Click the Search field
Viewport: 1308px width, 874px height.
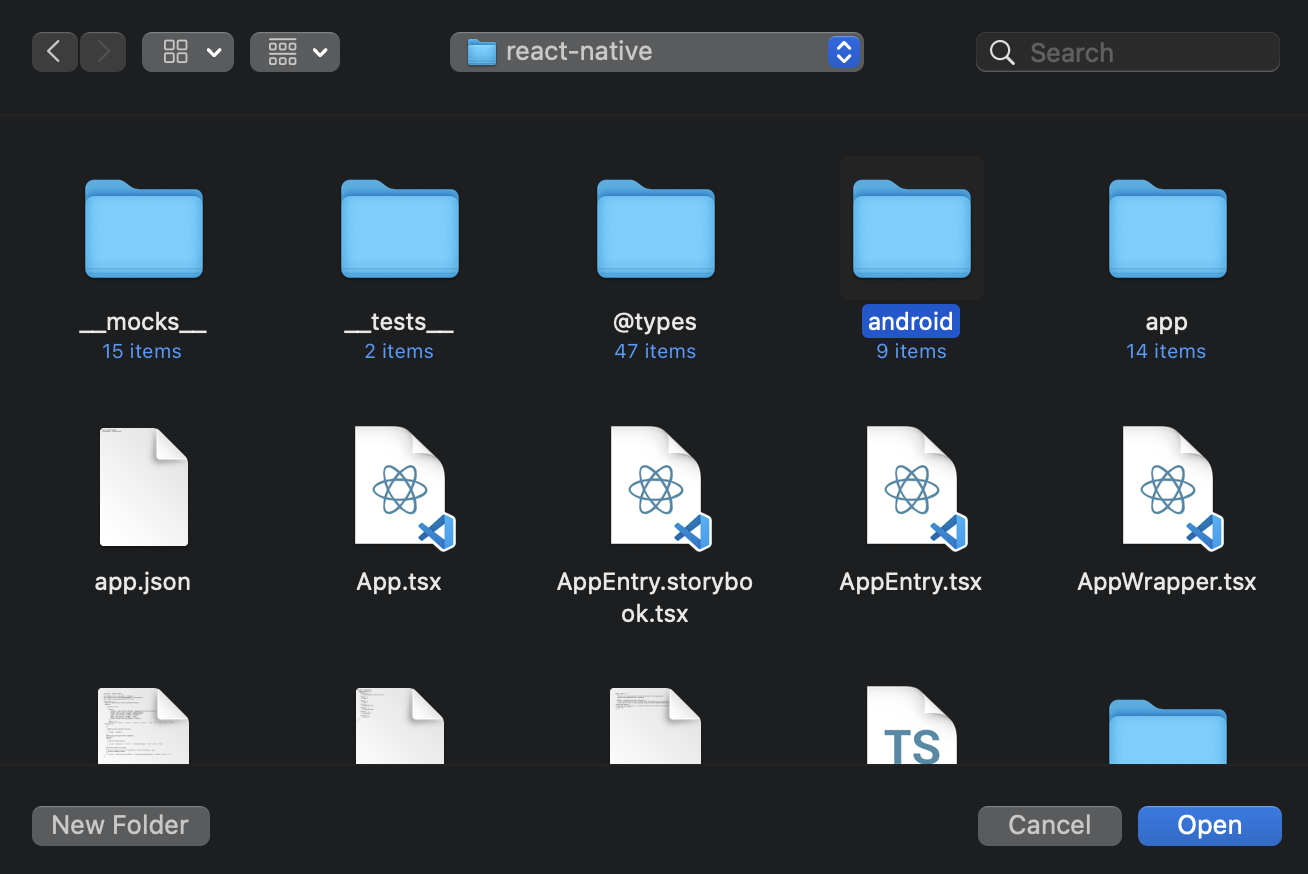(1128, 52)
